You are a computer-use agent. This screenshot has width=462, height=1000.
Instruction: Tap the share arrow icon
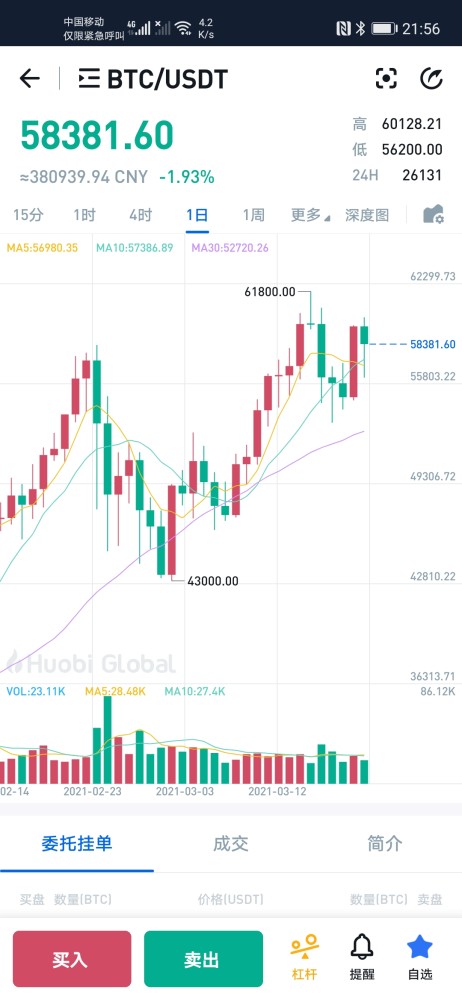pos(431,78)
